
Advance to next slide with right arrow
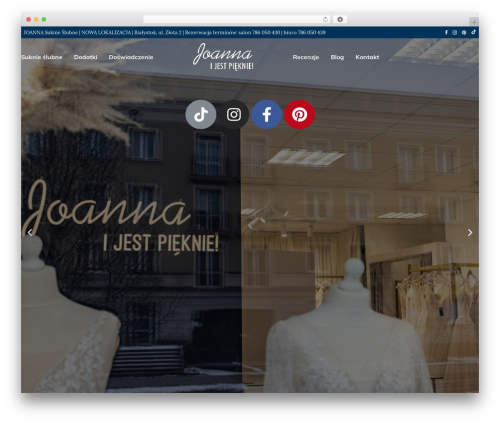470,232
